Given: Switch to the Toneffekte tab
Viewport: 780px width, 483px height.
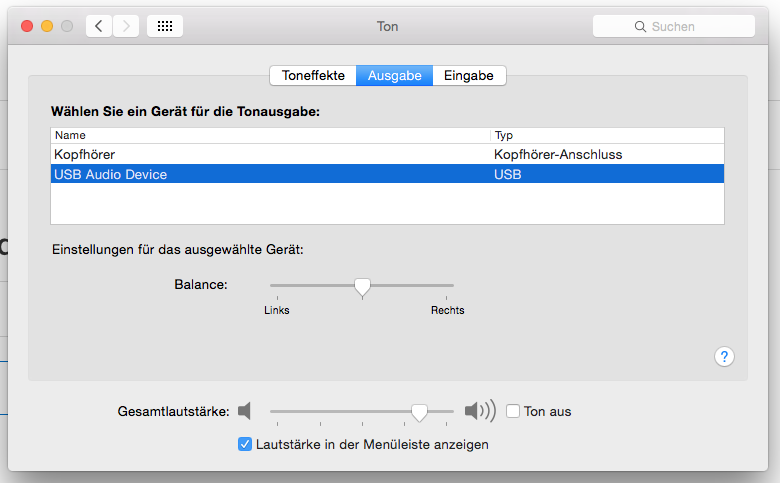Looking at the screenshot, I should (x=313, y=75).
